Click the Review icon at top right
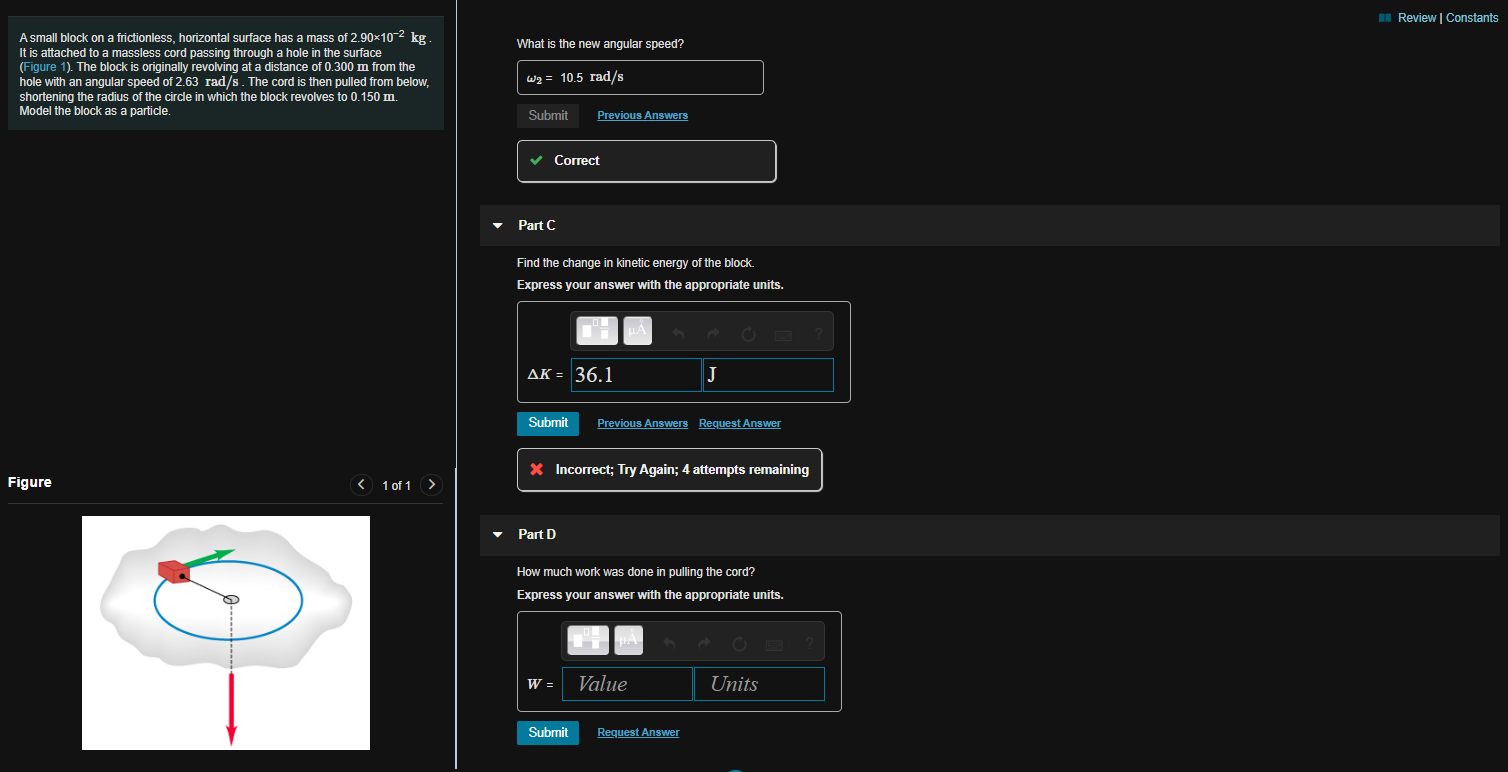Screen dimensions: 1508x772 1386,17
